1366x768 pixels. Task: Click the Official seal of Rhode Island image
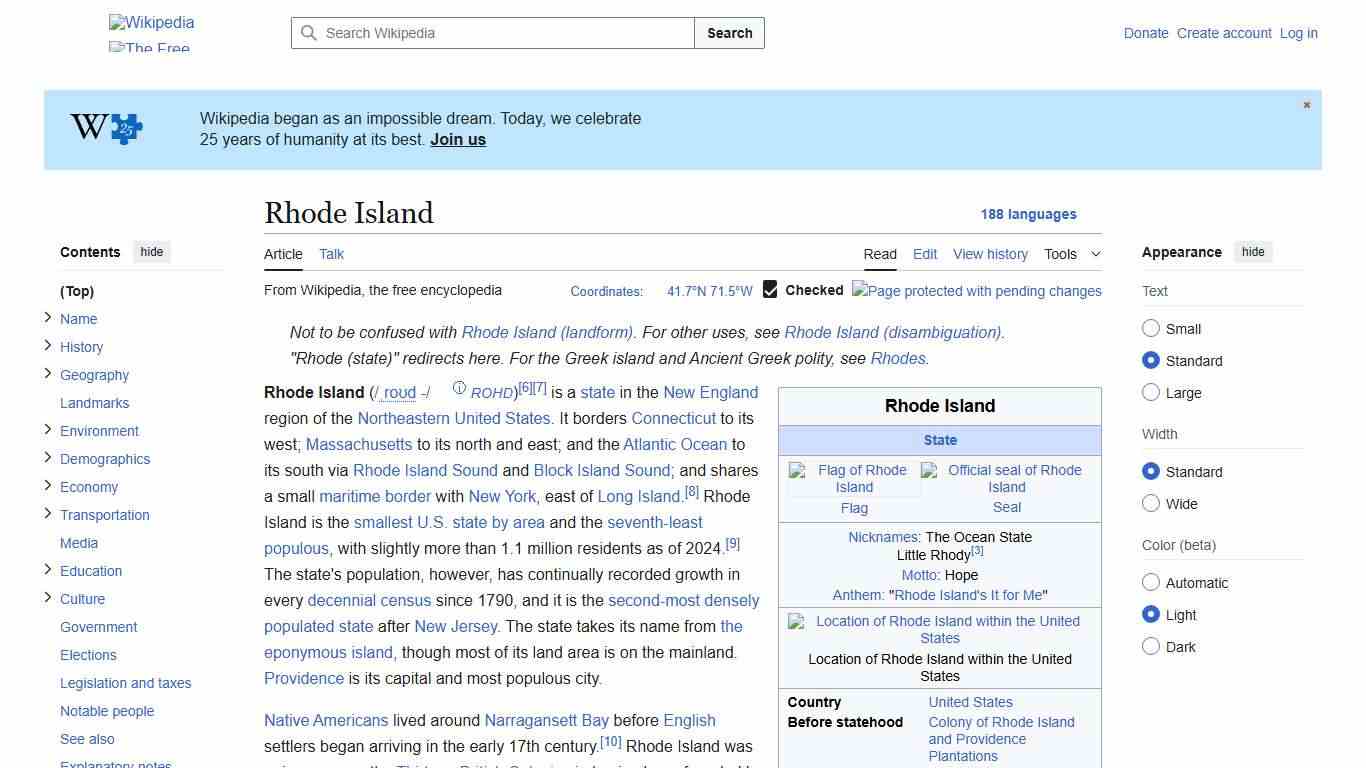coord(1007,478)
